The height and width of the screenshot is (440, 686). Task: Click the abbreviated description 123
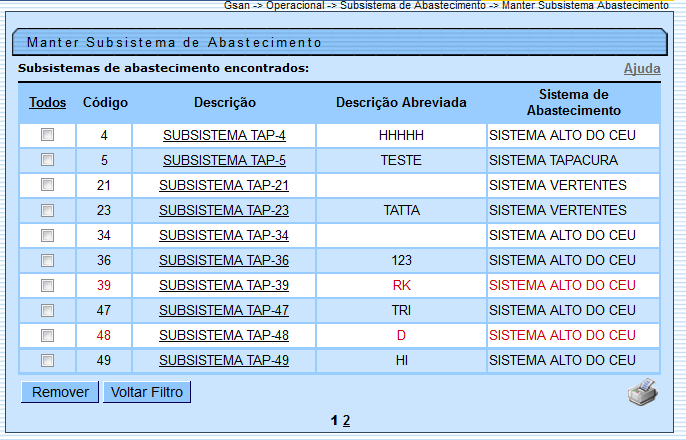[x=402, y=260]
